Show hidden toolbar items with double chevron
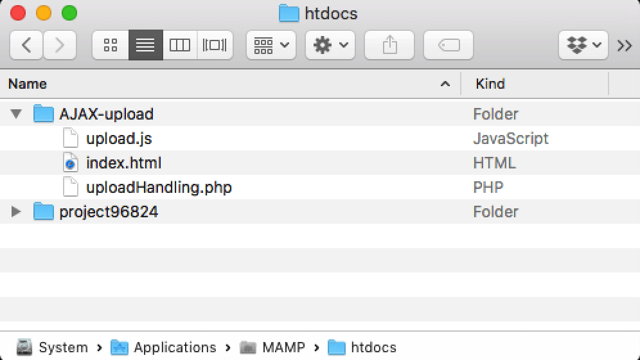Screen dimensions: 640x360 point(624,45)
